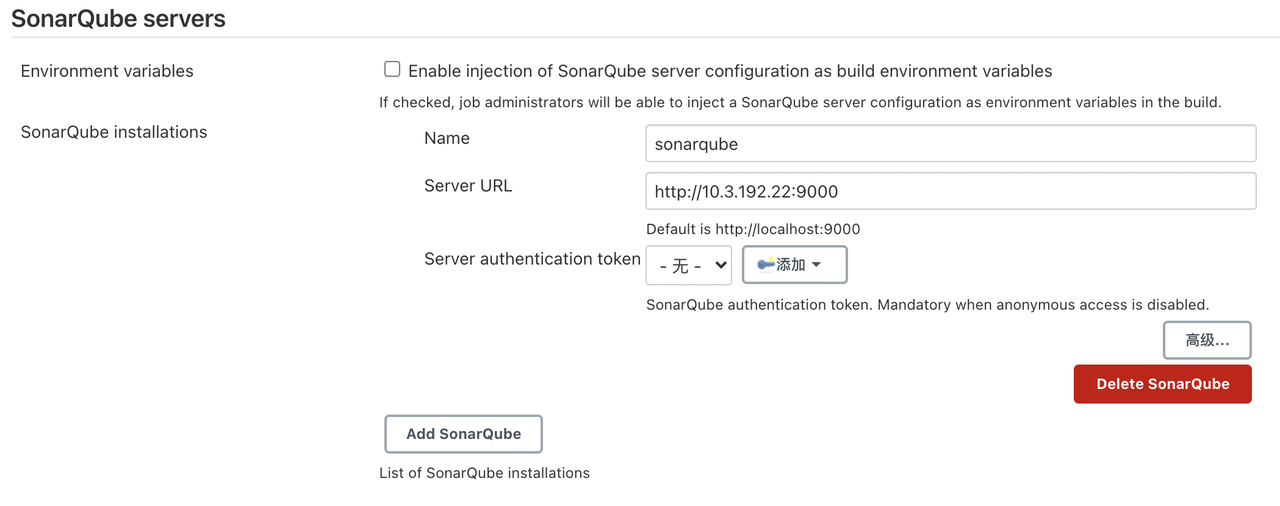Click the 'SonarQube servers' section heading
The image size is (1280, 506).
pos(118,18)
